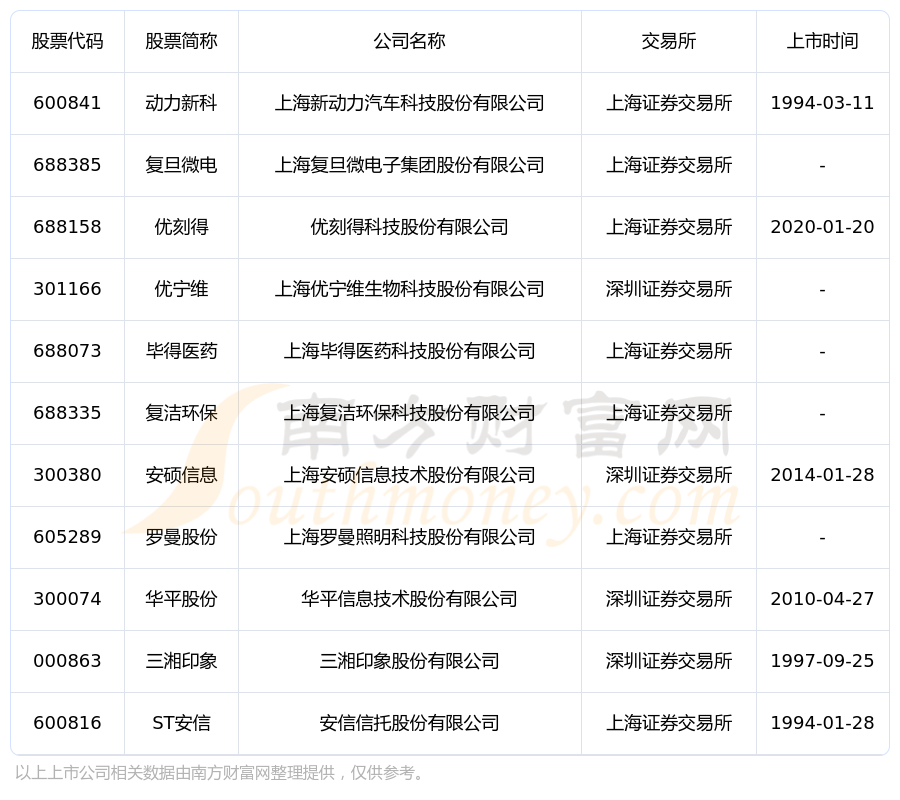Viewport: 900px width, 800px height.
Task: Select 上海罗曼照明科技股份有限公司 company name
Action: (409, 537)
